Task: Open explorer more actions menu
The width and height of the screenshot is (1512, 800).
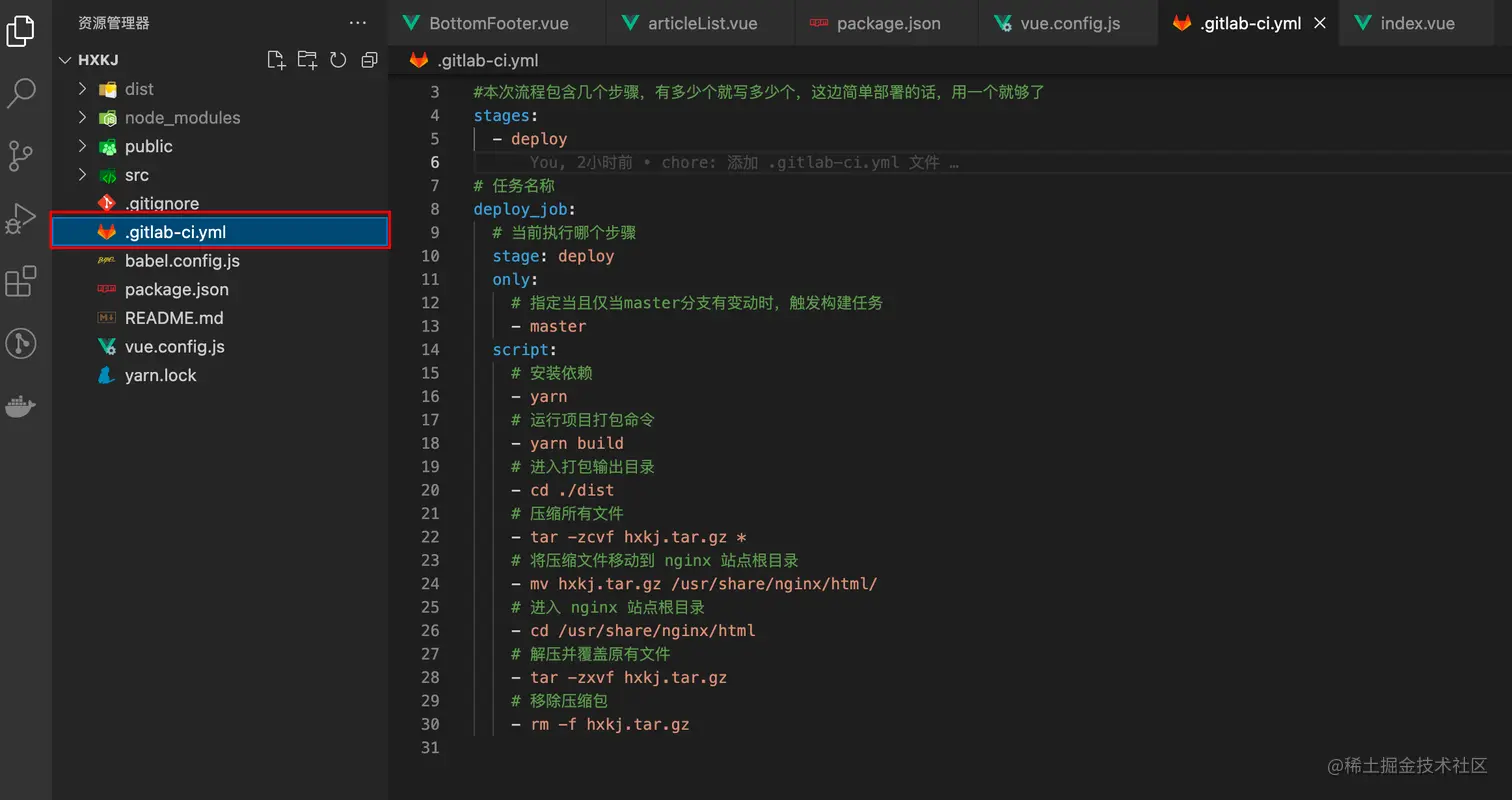Action: [x=358, y=22]
